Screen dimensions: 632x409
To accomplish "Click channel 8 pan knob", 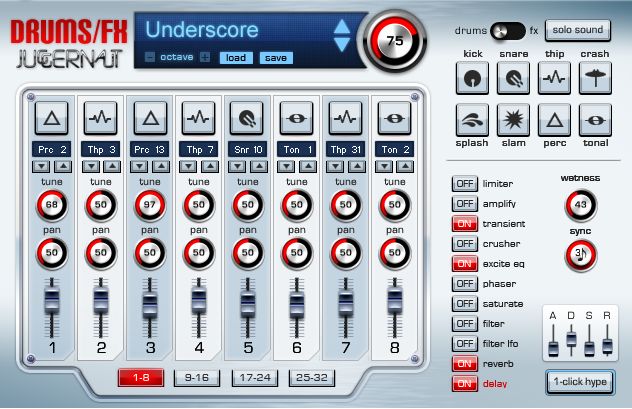I will [395, 253].
